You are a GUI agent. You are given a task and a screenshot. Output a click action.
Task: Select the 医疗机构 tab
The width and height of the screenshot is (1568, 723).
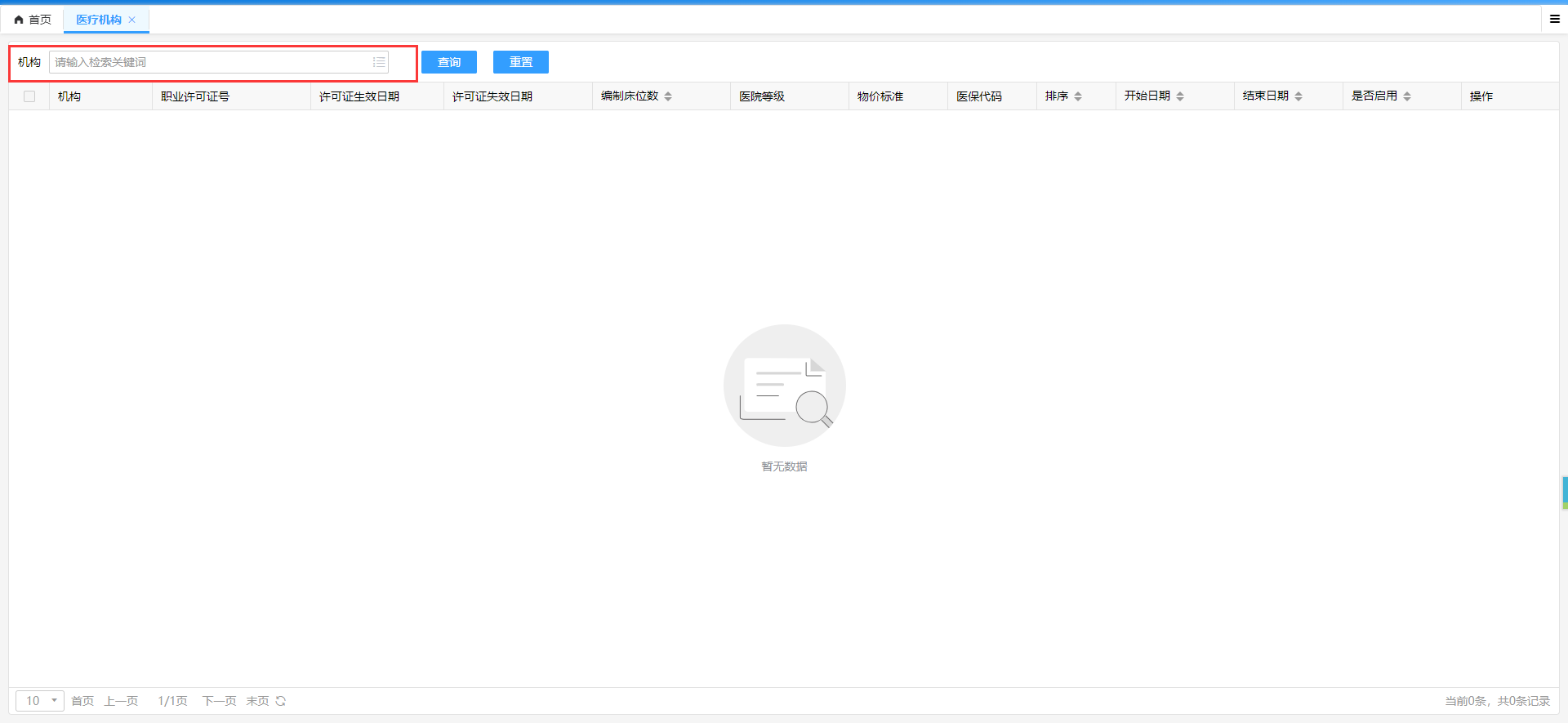click(x=99, y=20)
